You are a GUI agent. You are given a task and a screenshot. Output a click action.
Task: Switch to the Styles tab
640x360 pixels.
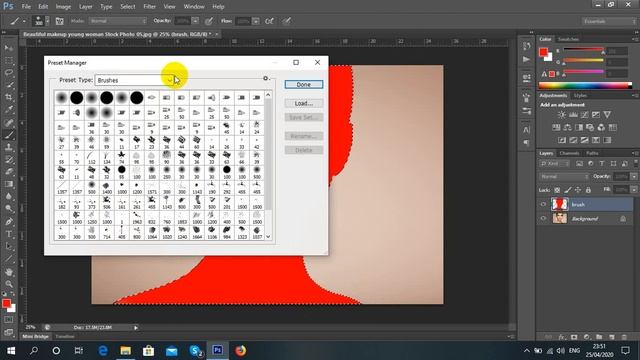click(580, 96)
